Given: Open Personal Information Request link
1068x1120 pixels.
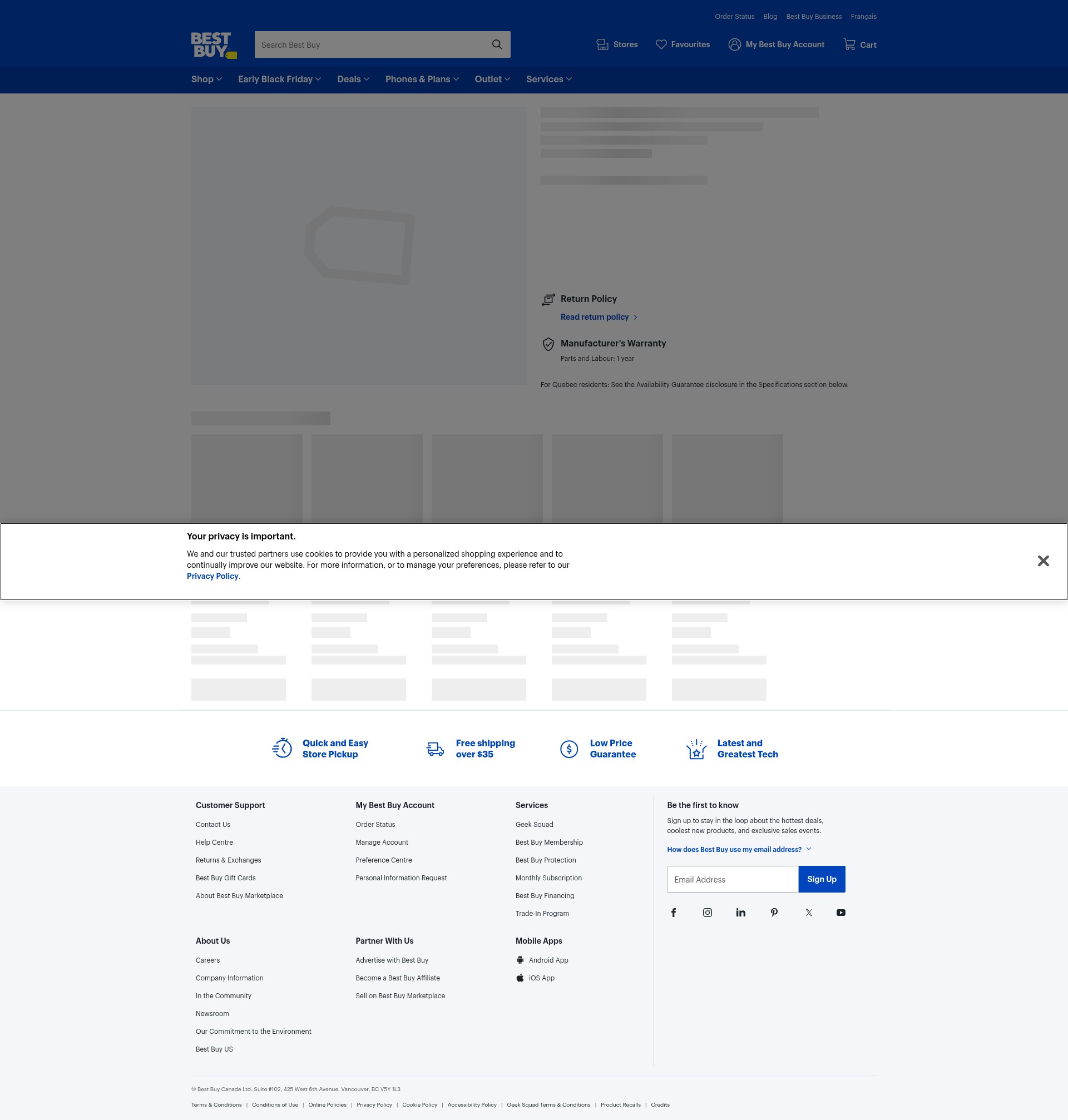Looking at the screenshot, I should click(x=401, y=878).
